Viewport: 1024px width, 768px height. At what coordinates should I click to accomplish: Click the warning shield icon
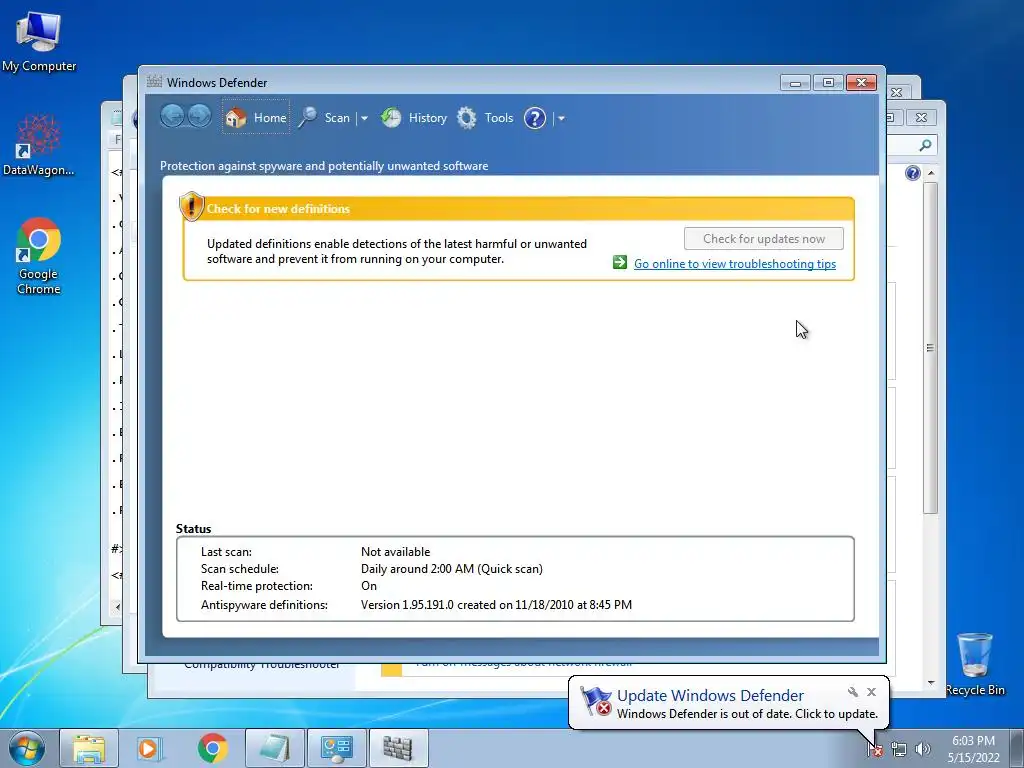[191, 206]
